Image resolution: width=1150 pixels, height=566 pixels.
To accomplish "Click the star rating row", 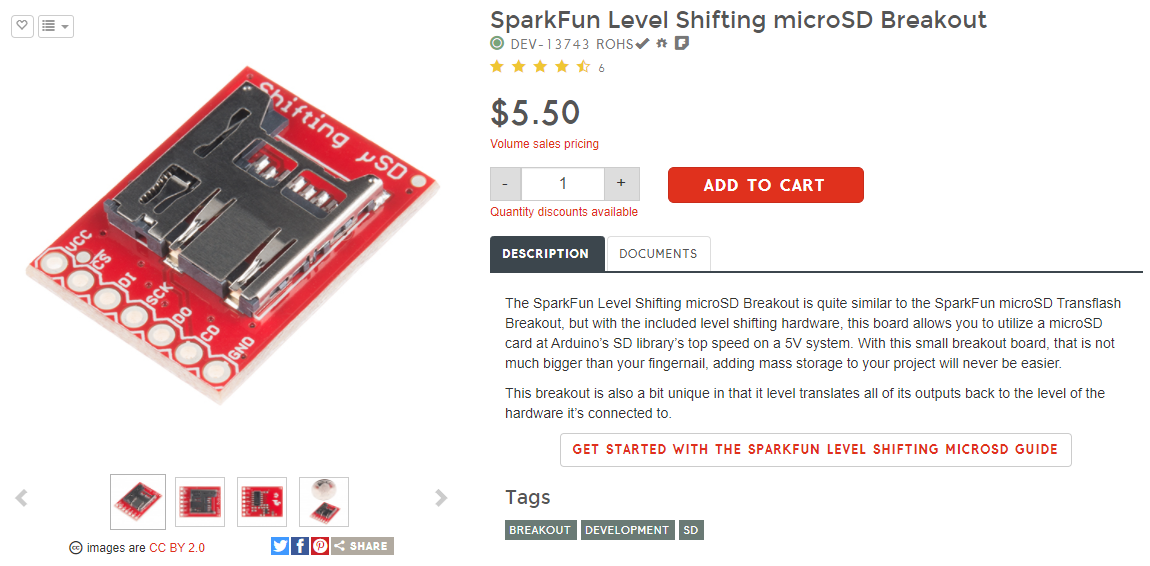I will click(x=539, y=67).
